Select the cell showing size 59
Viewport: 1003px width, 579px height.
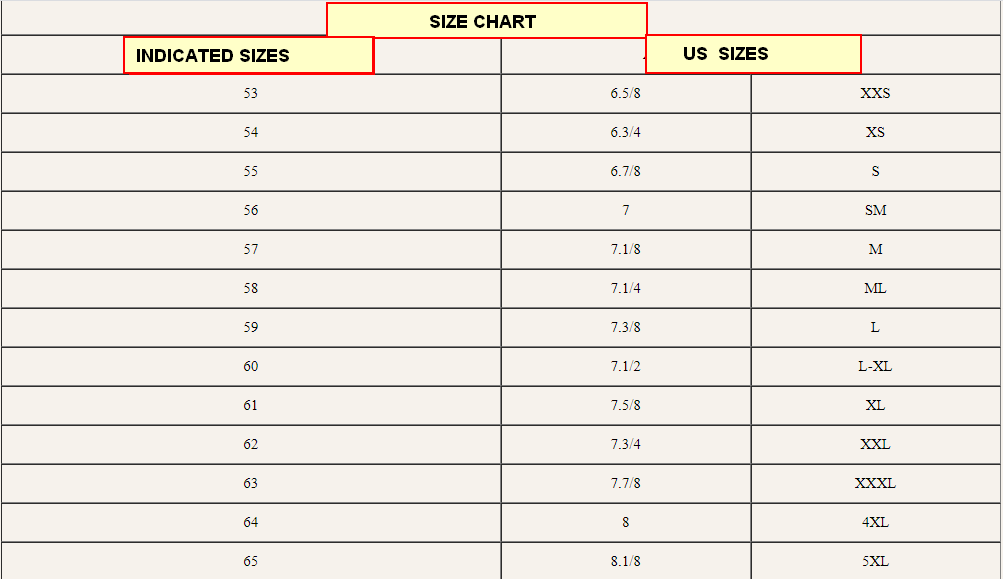[250, 328]
